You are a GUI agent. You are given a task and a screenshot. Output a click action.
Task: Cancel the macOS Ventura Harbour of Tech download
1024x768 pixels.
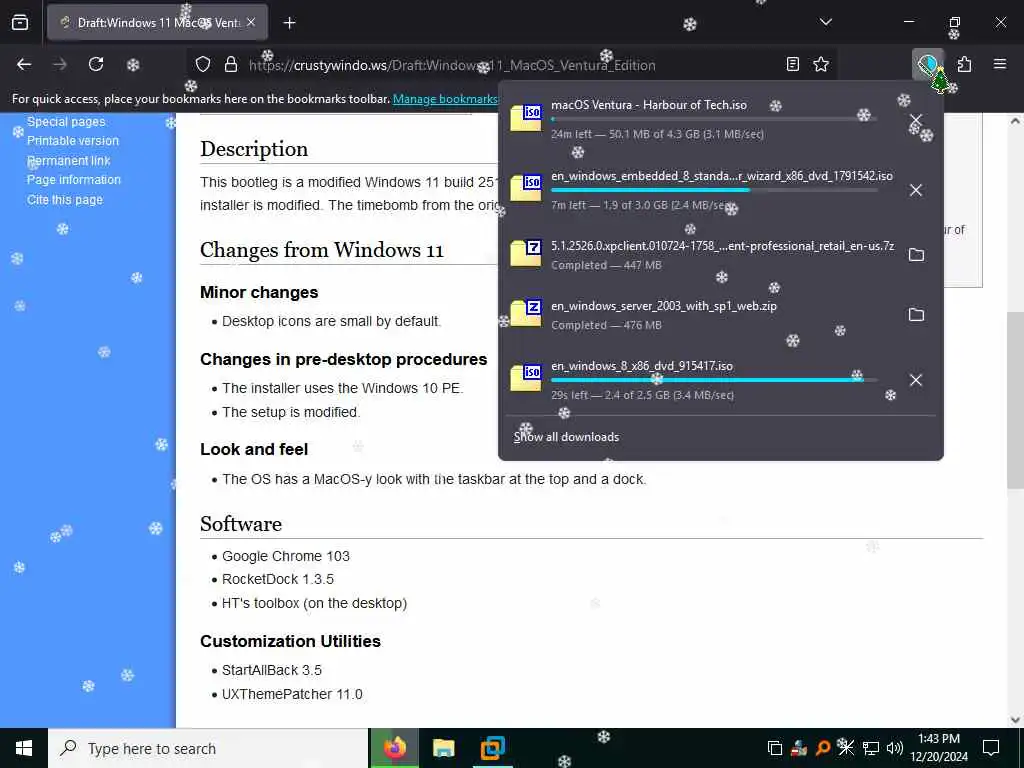click(x=916, y=120)
